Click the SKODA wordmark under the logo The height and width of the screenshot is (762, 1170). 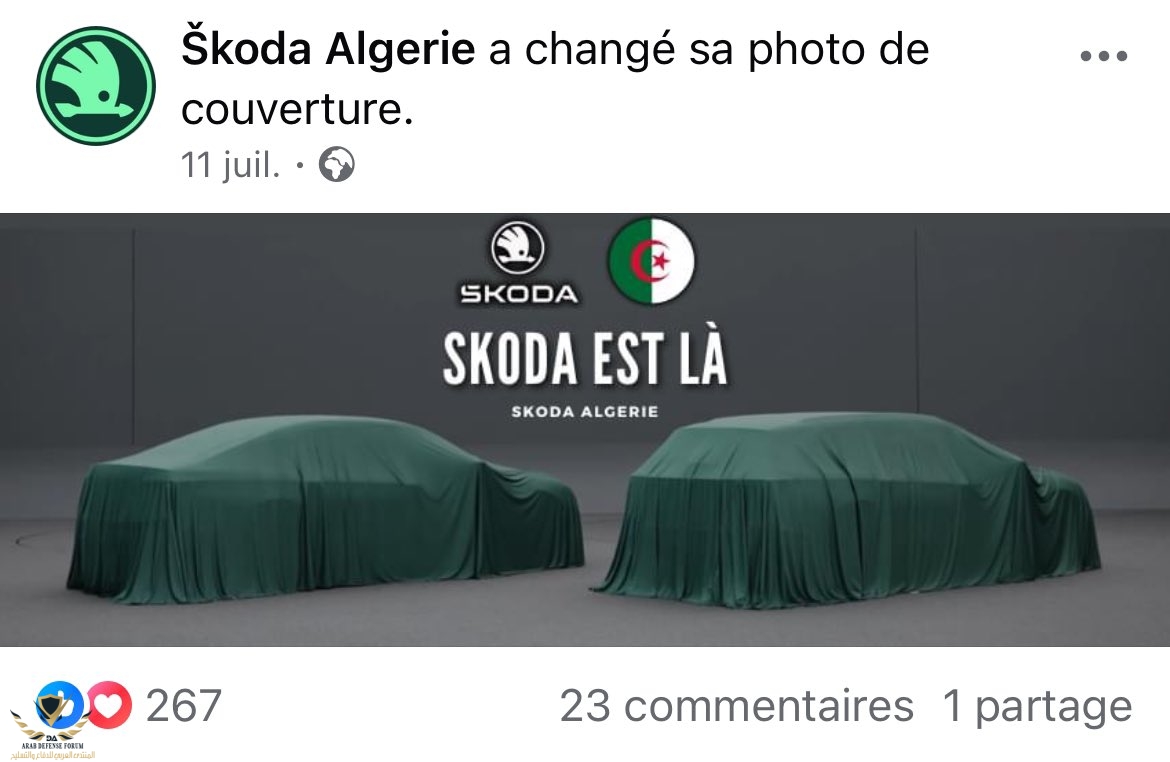(519, 294)
